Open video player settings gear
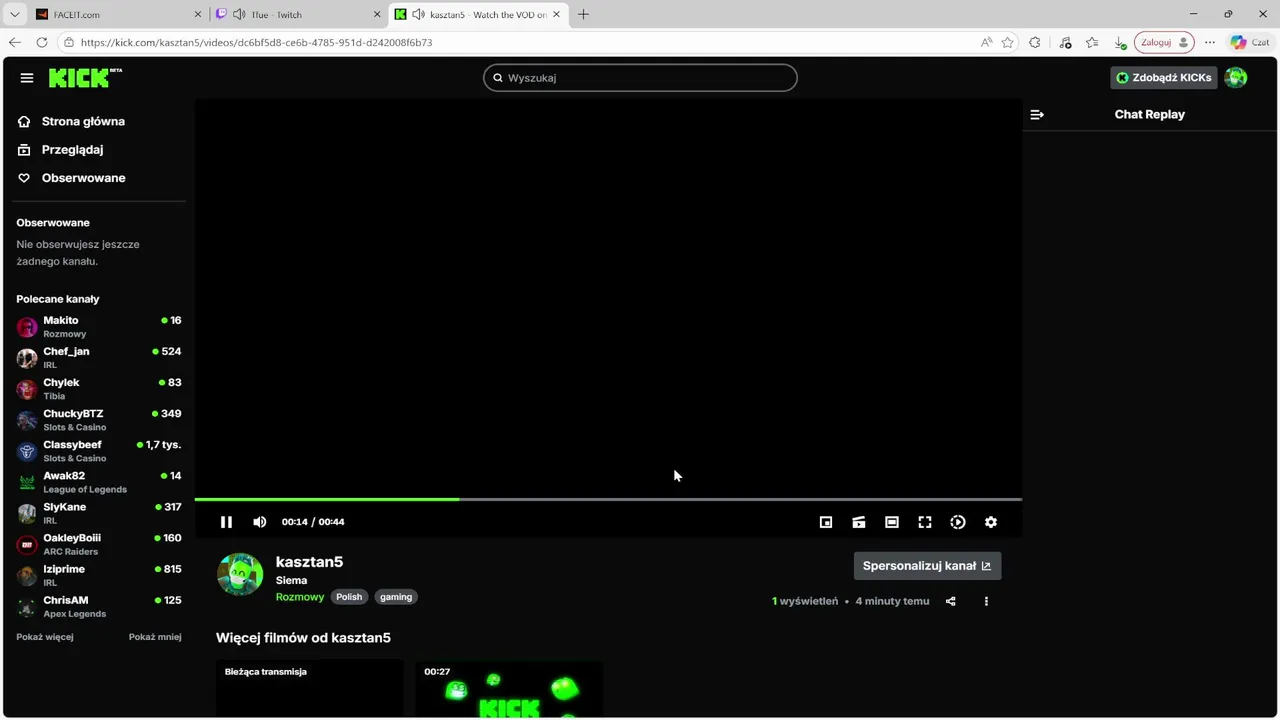Viewport: 1280px width, 720px height. click(991, 522)
